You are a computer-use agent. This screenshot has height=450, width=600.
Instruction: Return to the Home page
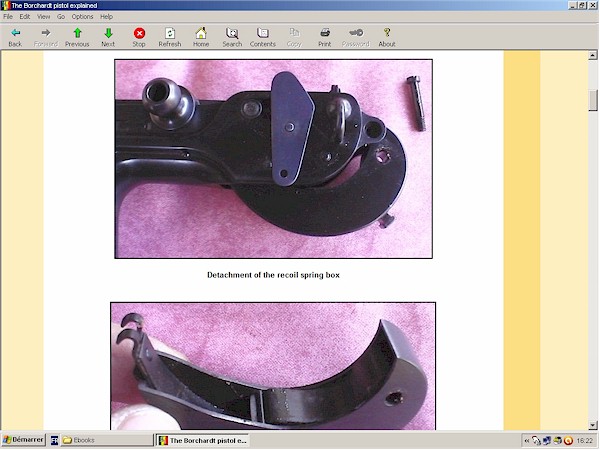[x=201, y=37]
